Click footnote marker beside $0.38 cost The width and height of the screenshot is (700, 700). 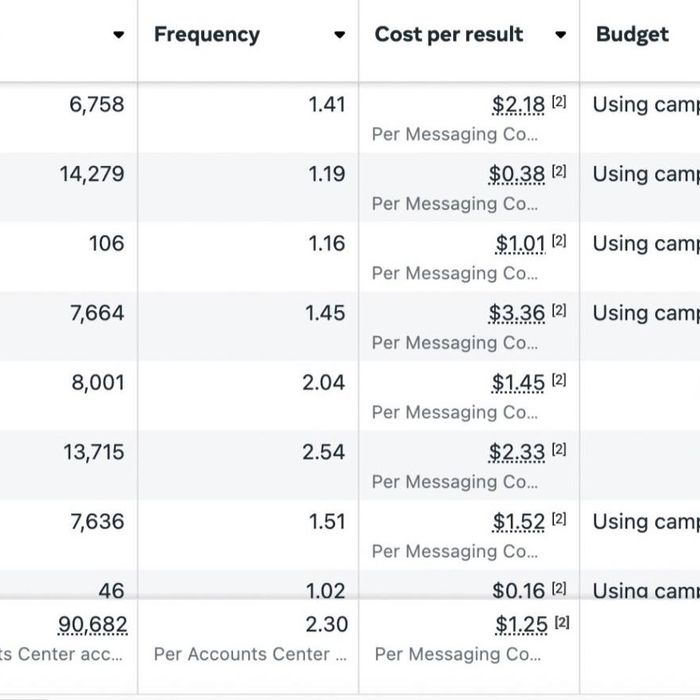[559, 173]
